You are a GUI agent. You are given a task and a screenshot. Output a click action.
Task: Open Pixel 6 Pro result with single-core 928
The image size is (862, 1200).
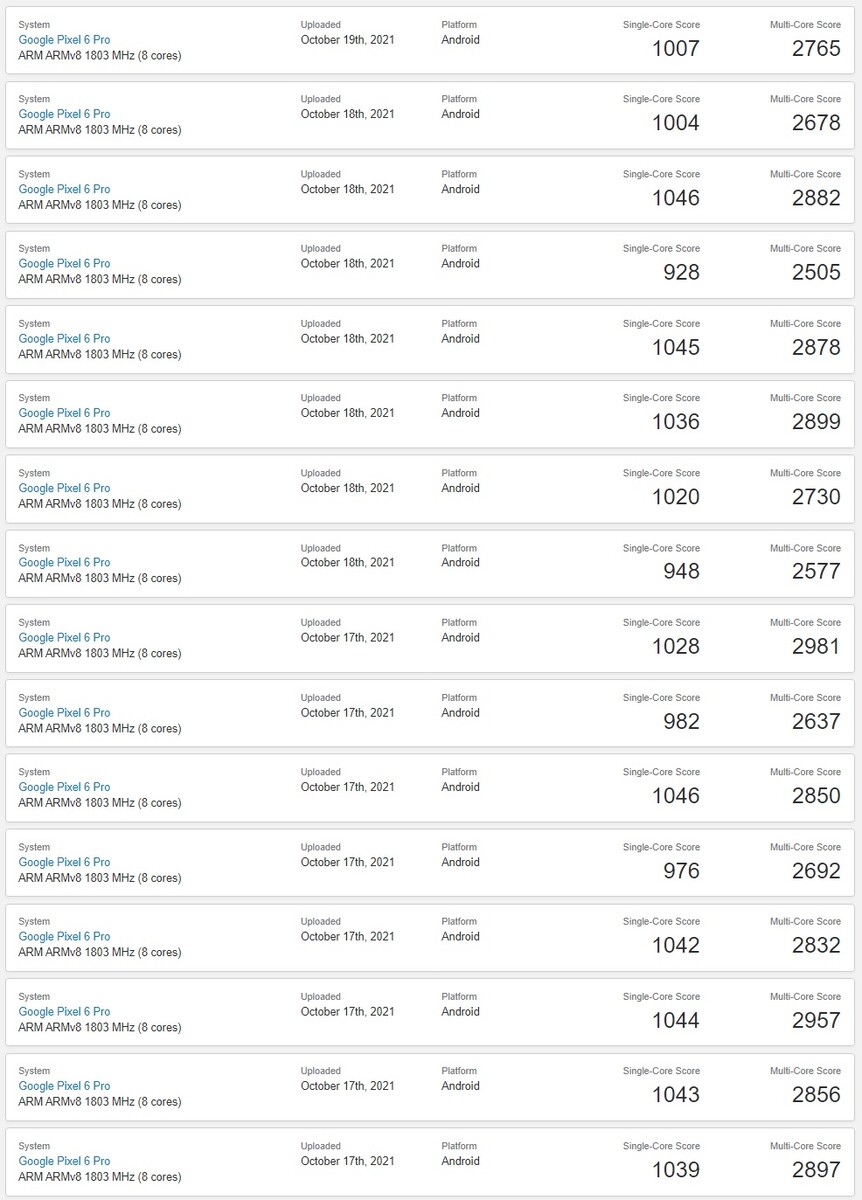64,264
